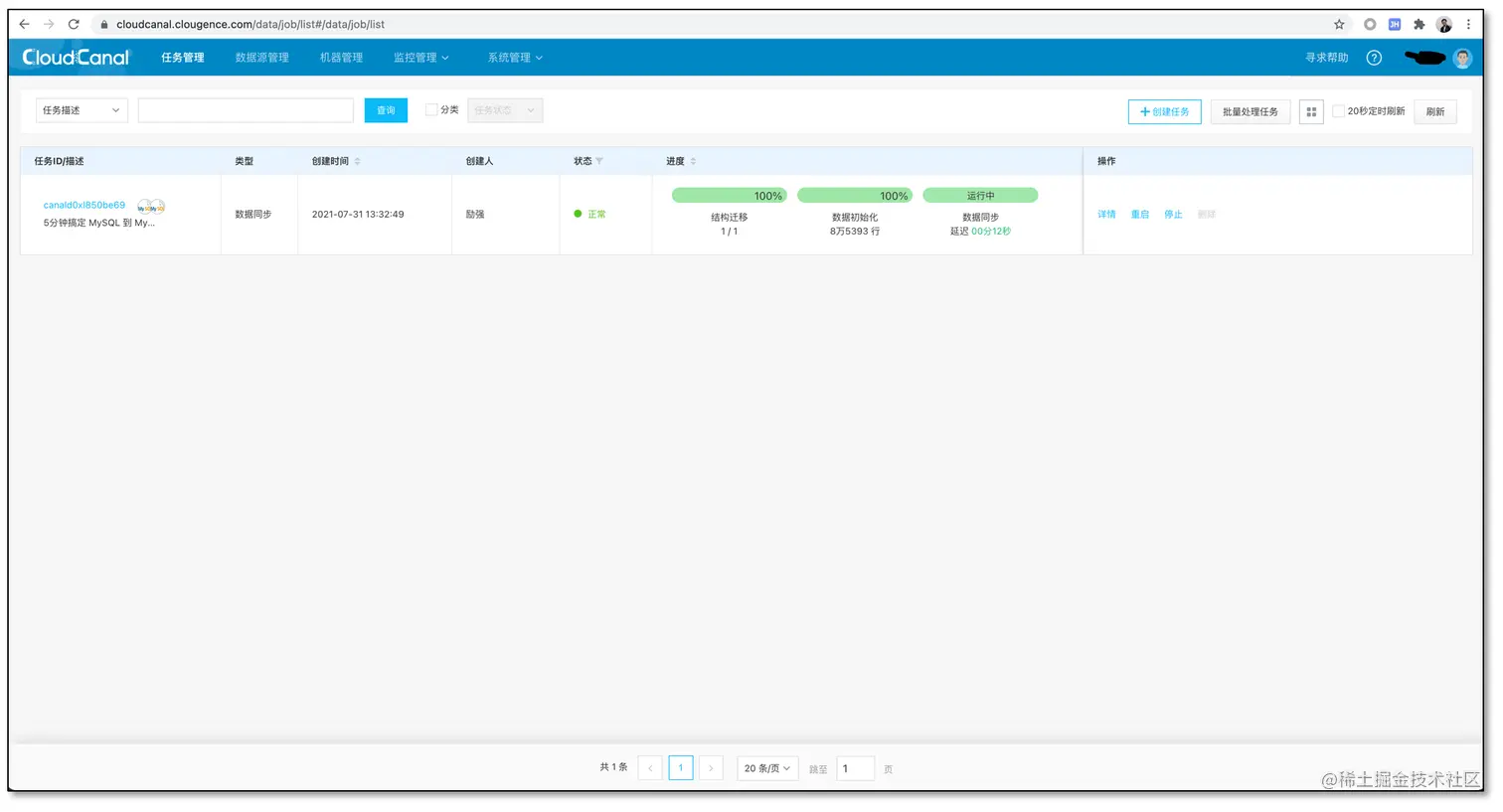Click the 刷新 button
1503x812 pixels.
pyautogui.click(x=1435, y=111)
